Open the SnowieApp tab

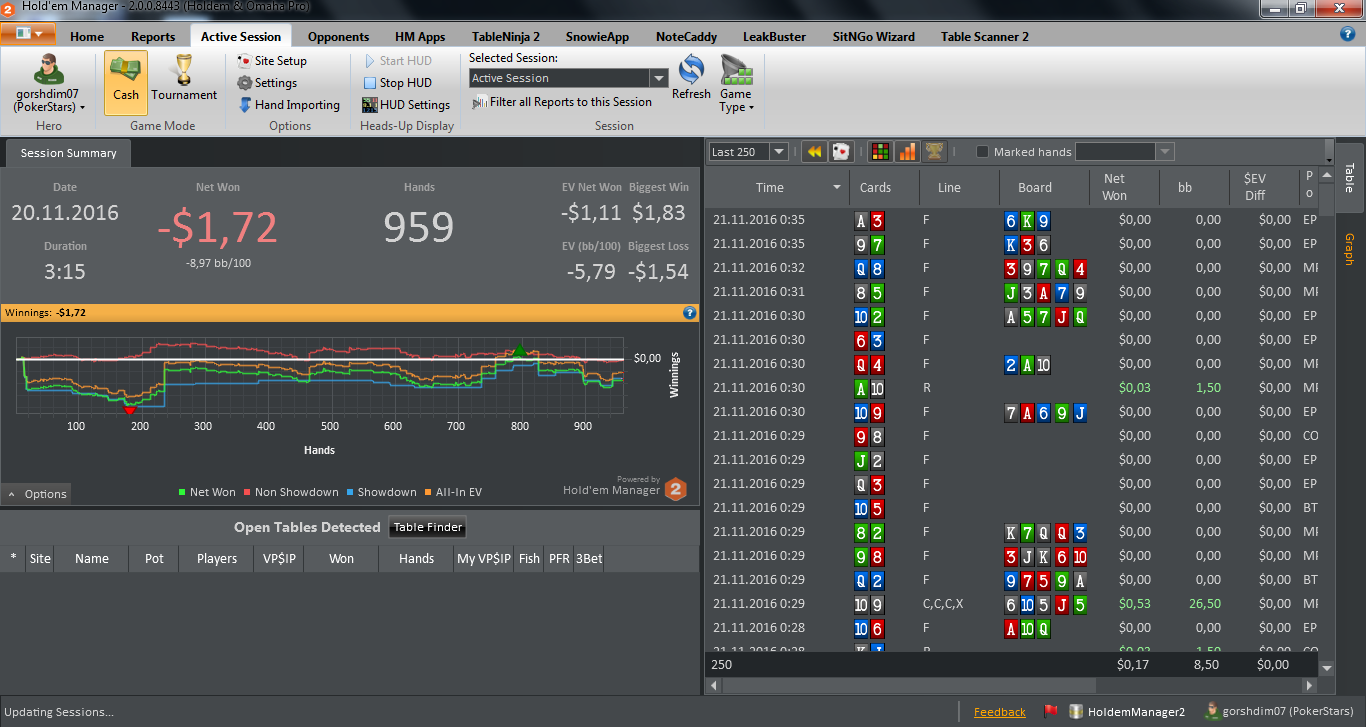click(597, 37)
